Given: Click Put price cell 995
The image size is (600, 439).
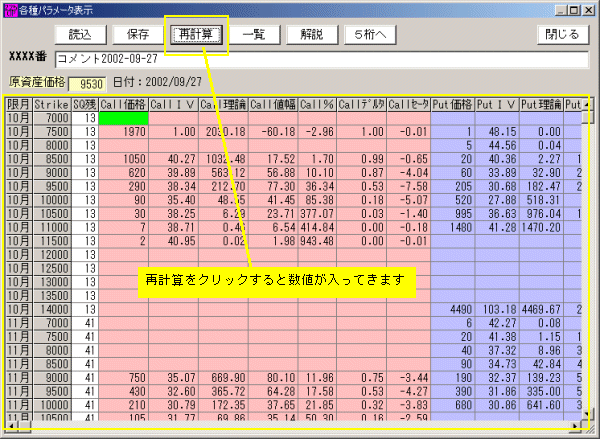Looking at the screenshot, I should coord(453,214).
